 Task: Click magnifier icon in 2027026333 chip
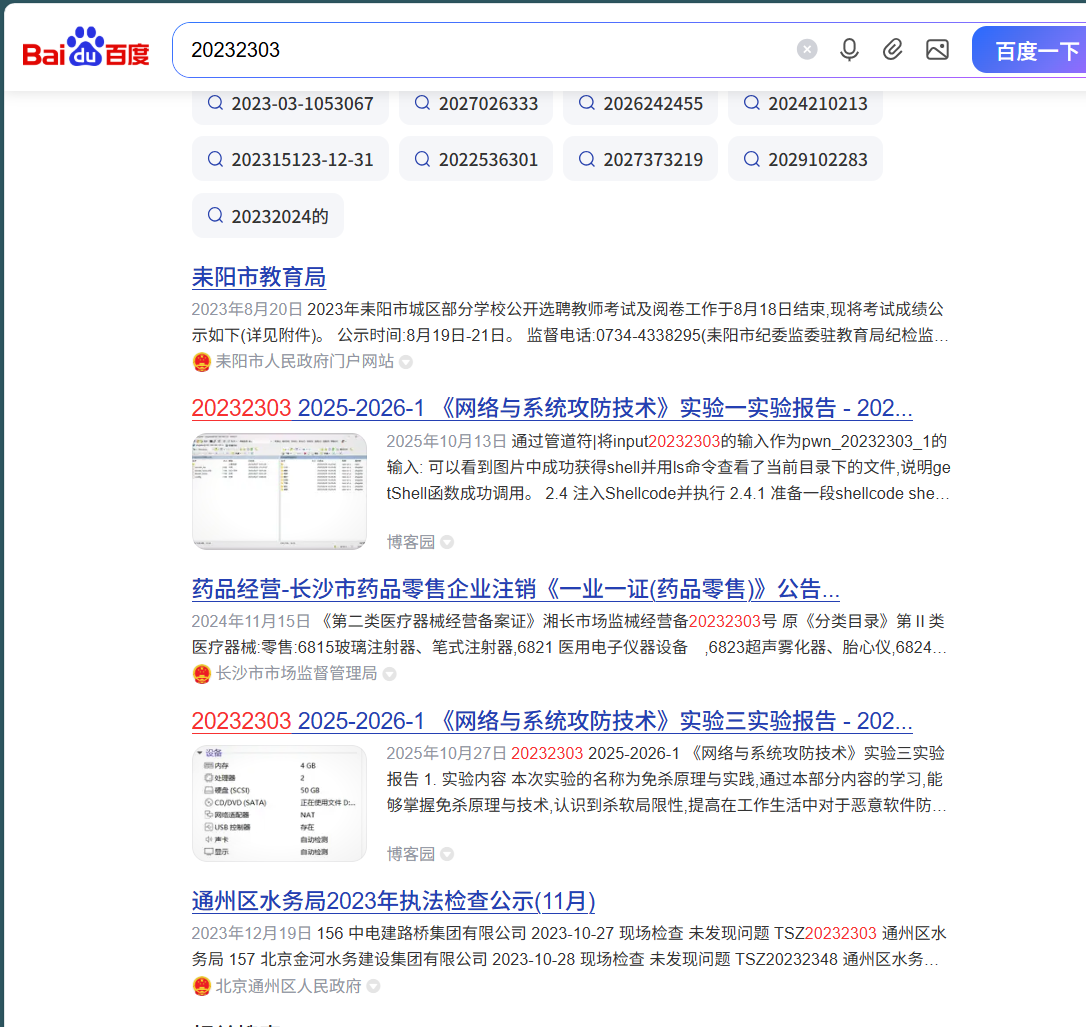(422, 103)
